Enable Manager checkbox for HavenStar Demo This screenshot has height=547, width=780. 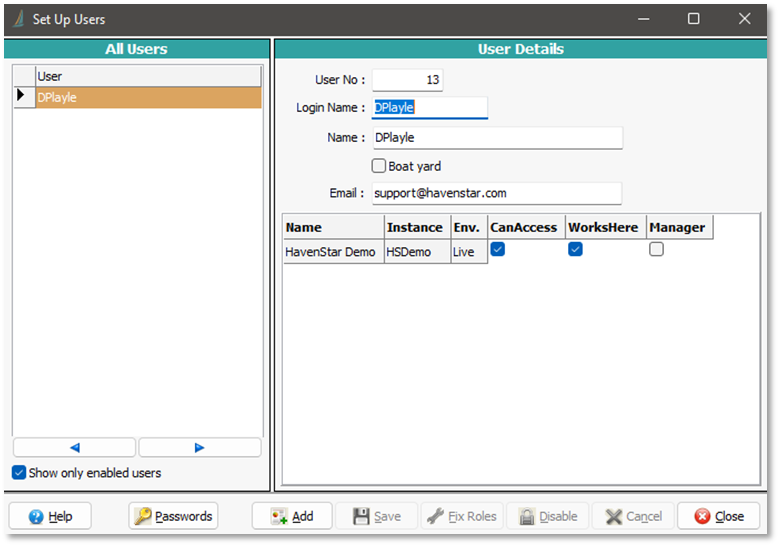pyautogui.click(x=656, y=250)
